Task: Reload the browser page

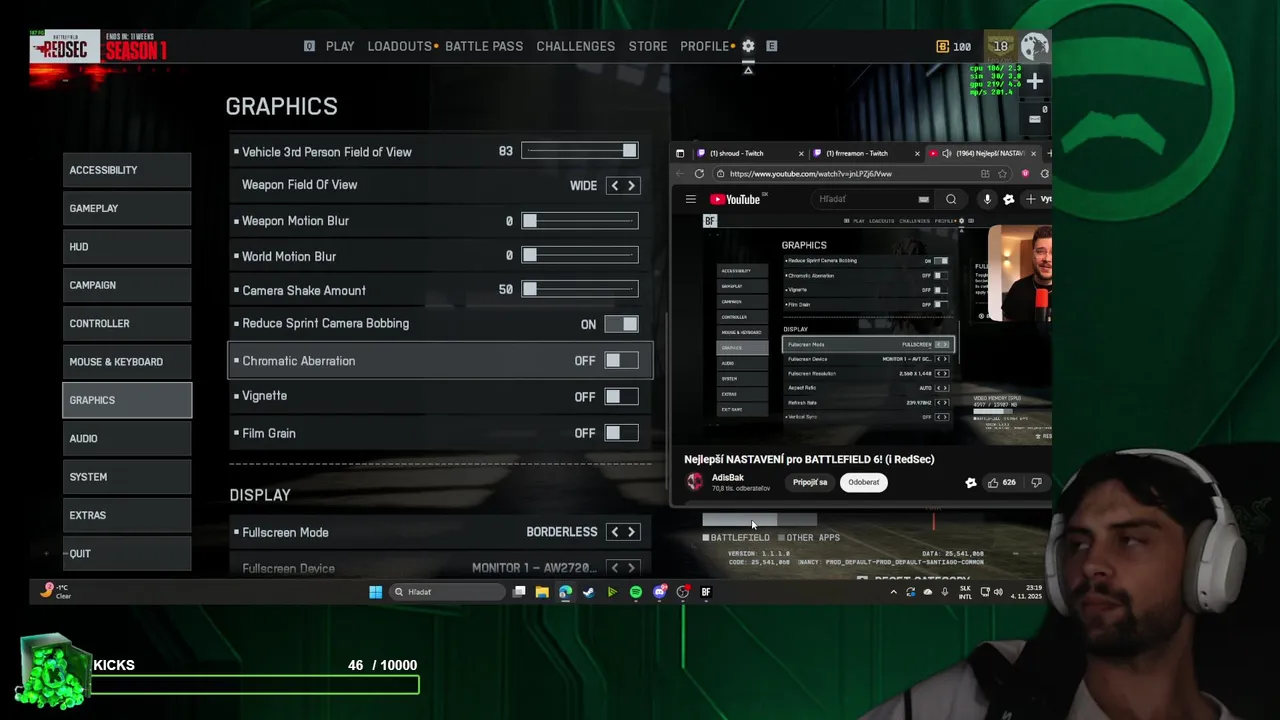Action: pyautogui.click(x=699, y=174)
